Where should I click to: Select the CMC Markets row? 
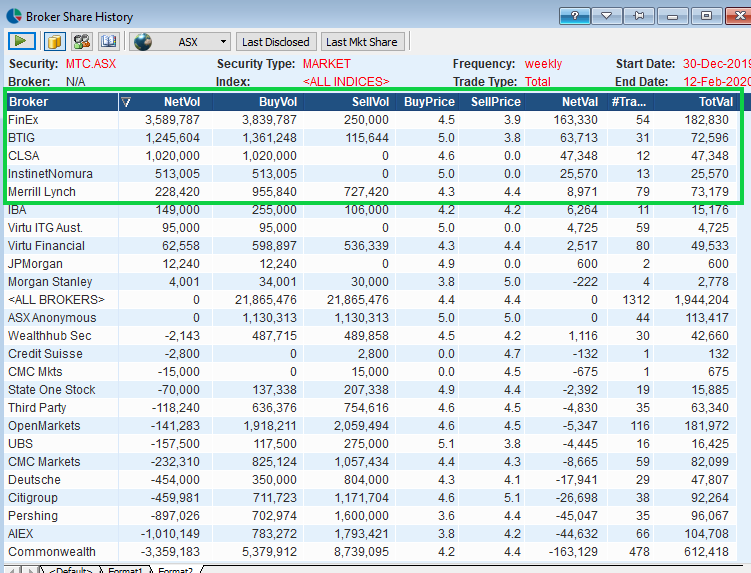pyautogui.click(x=372, y=462)
